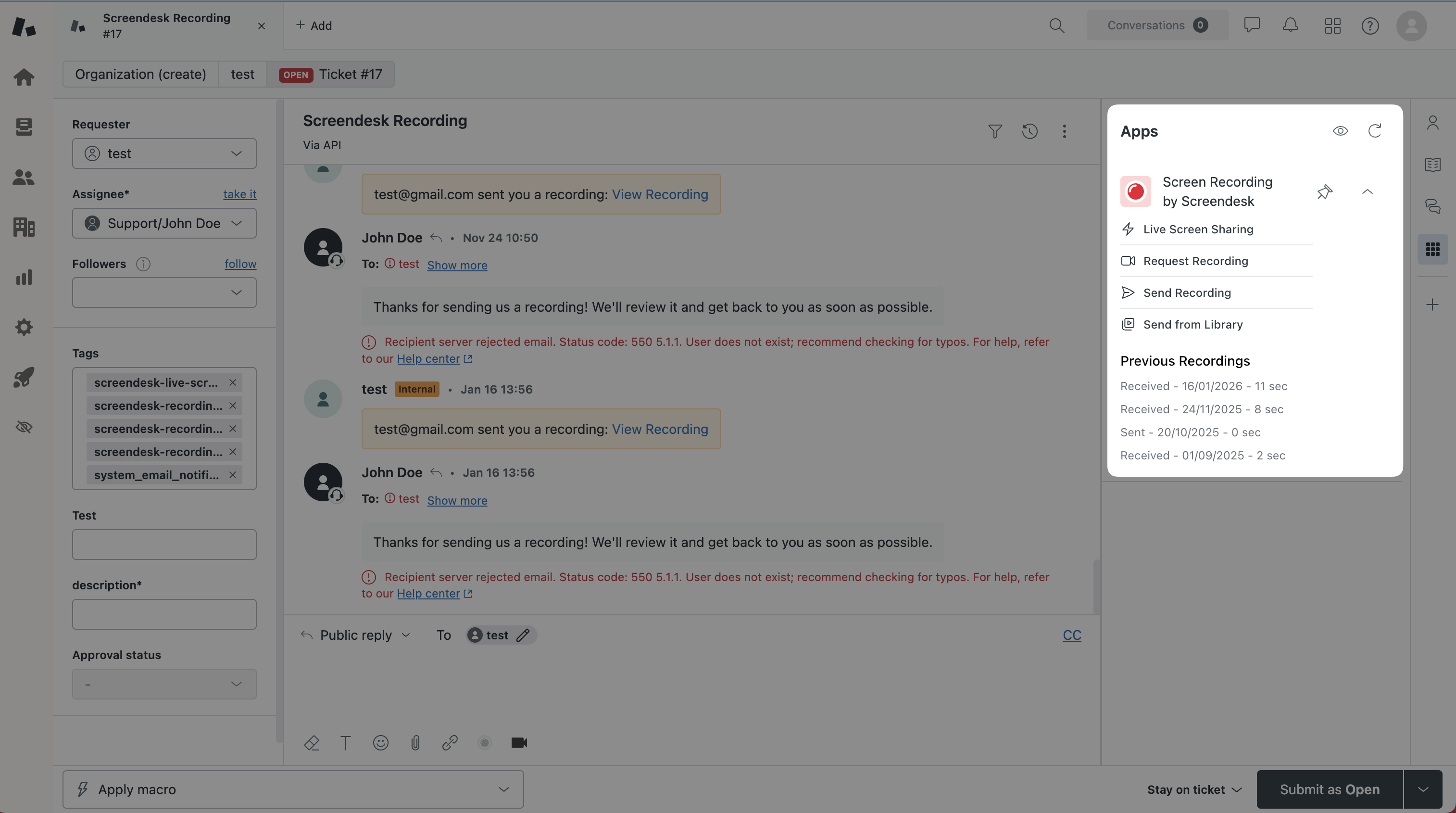
Task: Collapse the Screen Recording app chevron
Action: pos(1367,191)
